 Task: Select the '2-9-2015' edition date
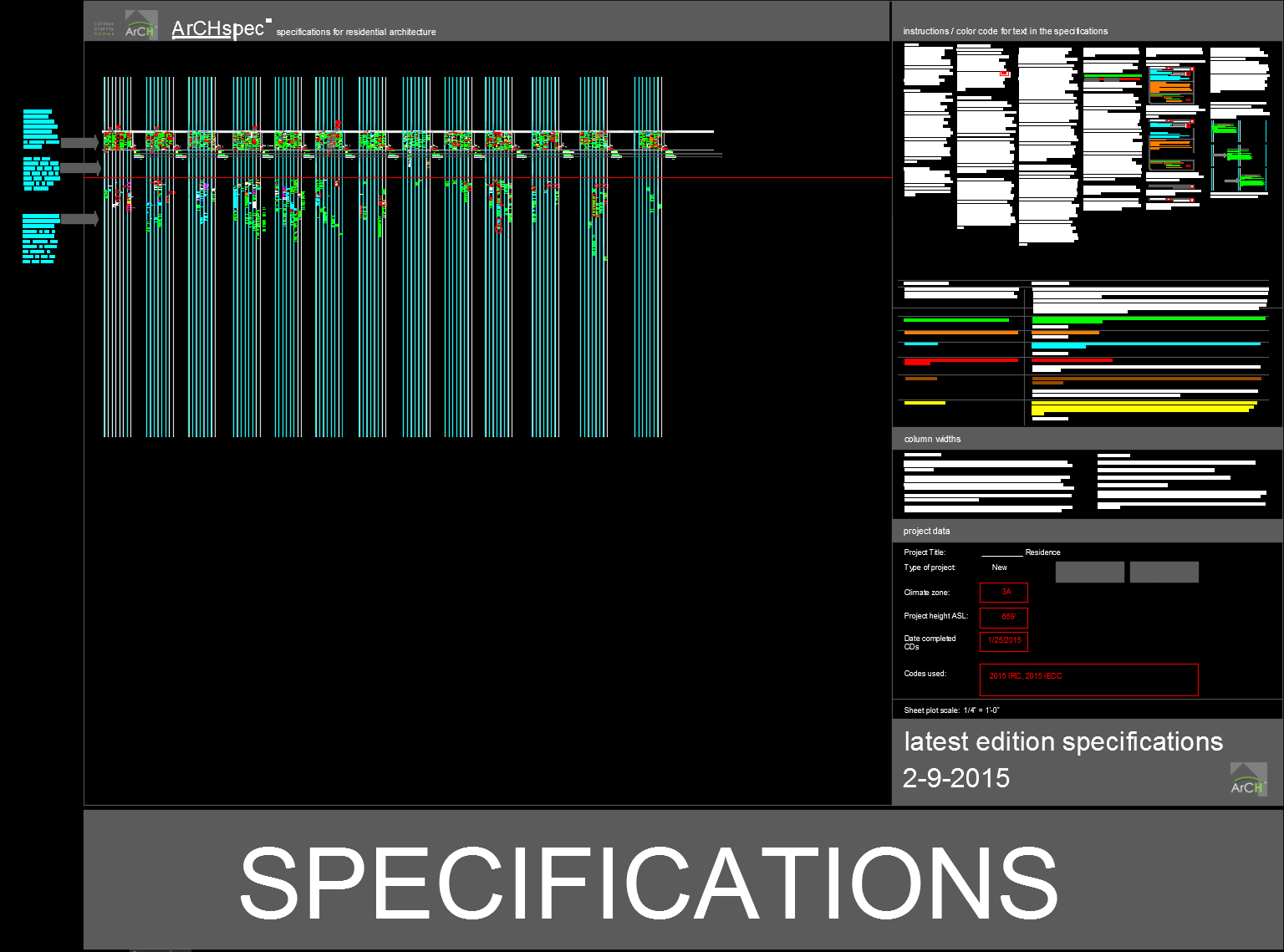956,778
